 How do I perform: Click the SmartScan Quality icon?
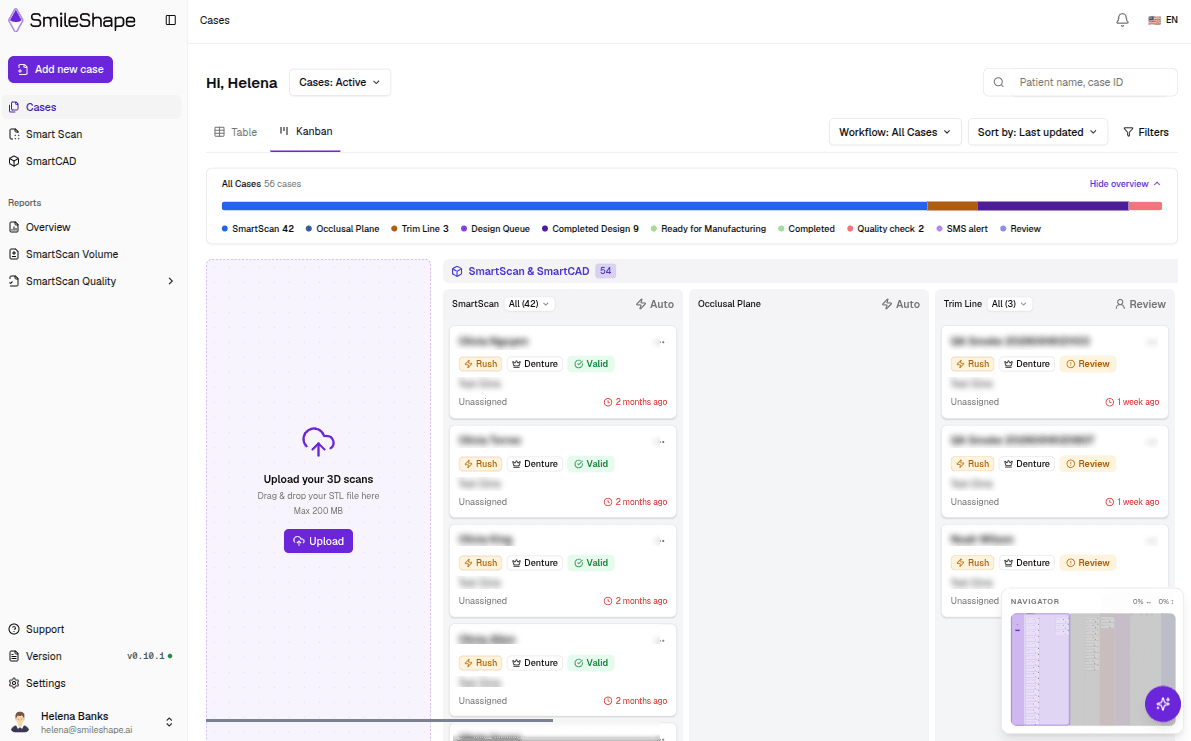[14, 281]
